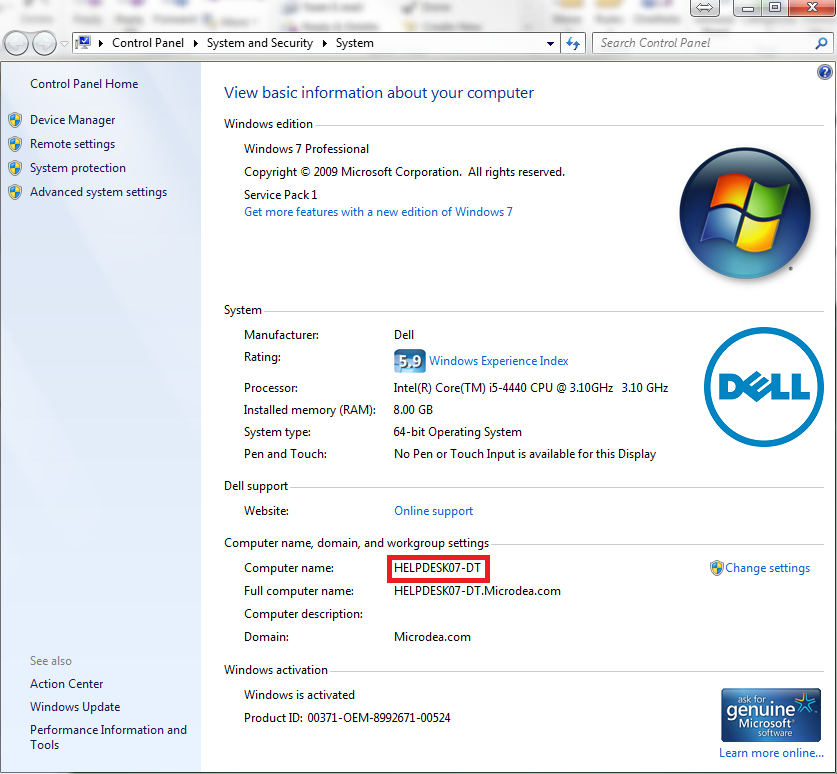Minimize the System window
The width and height of the screenshot is (837, 774).
coord(748,7)
